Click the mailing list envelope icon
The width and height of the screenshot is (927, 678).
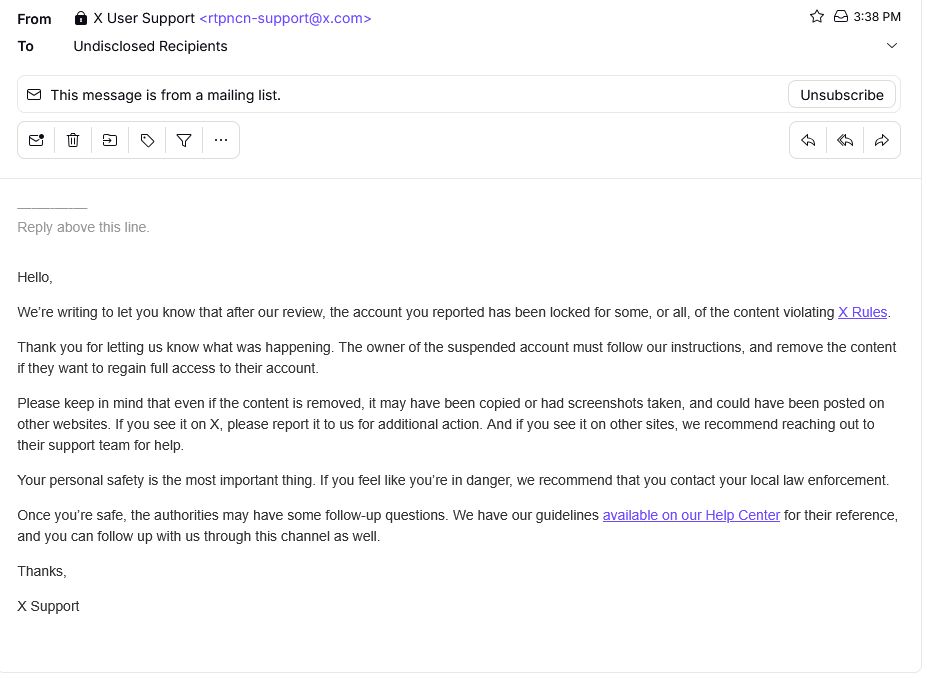(x=34, y=95)
